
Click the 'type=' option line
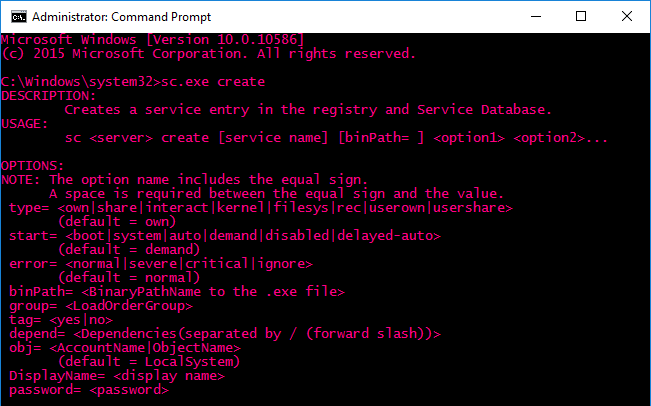coord(261,208)
